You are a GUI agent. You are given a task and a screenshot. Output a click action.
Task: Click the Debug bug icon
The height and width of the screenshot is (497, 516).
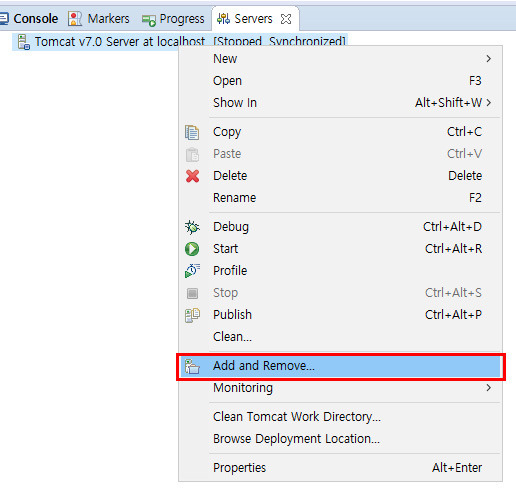pyautogui.click(x=192, y=227)
